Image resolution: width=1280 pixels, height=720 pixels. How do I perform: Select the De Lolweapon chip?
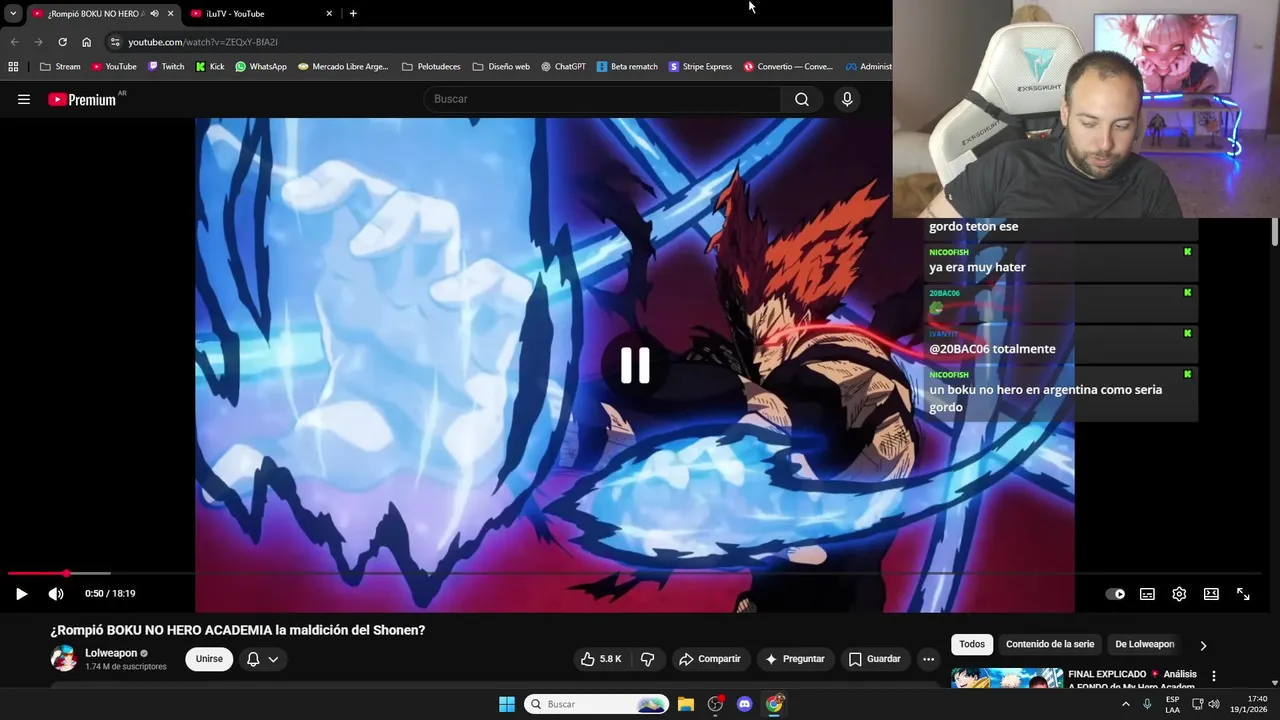(x=1144, y=644)
